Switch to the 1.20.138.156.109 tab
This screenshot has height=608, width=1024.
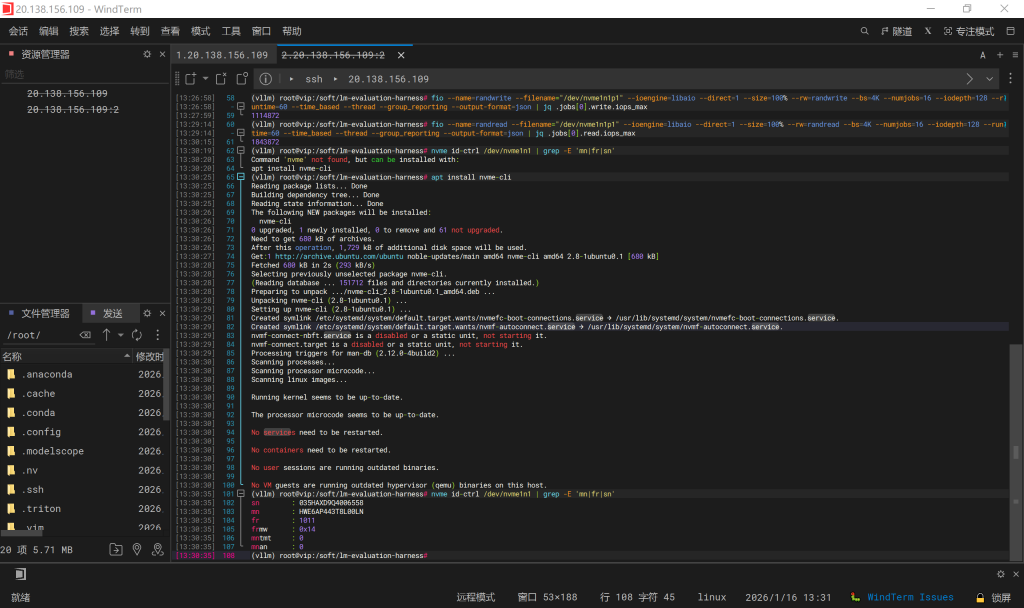221,55
